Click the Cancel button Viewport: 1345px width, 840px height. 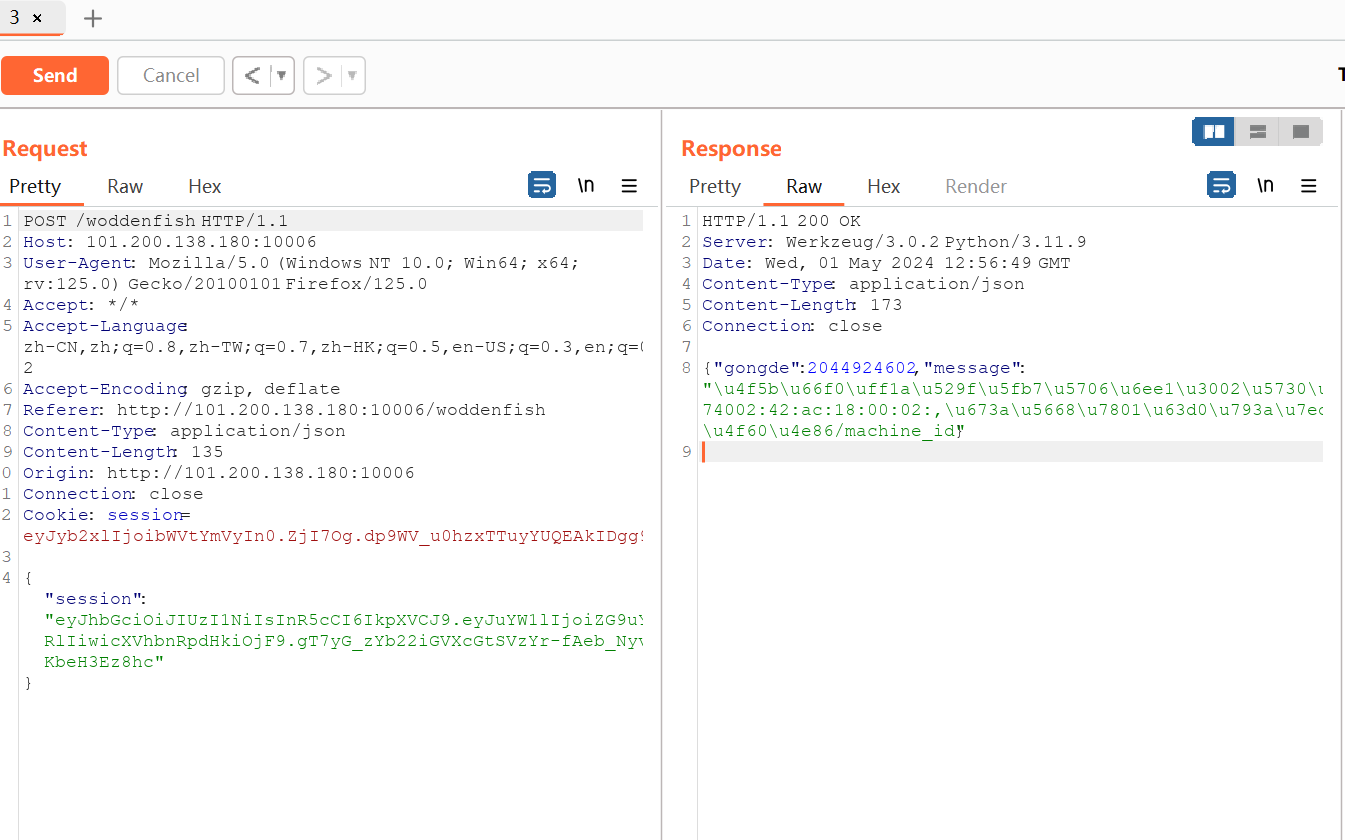tap(171, 75)
